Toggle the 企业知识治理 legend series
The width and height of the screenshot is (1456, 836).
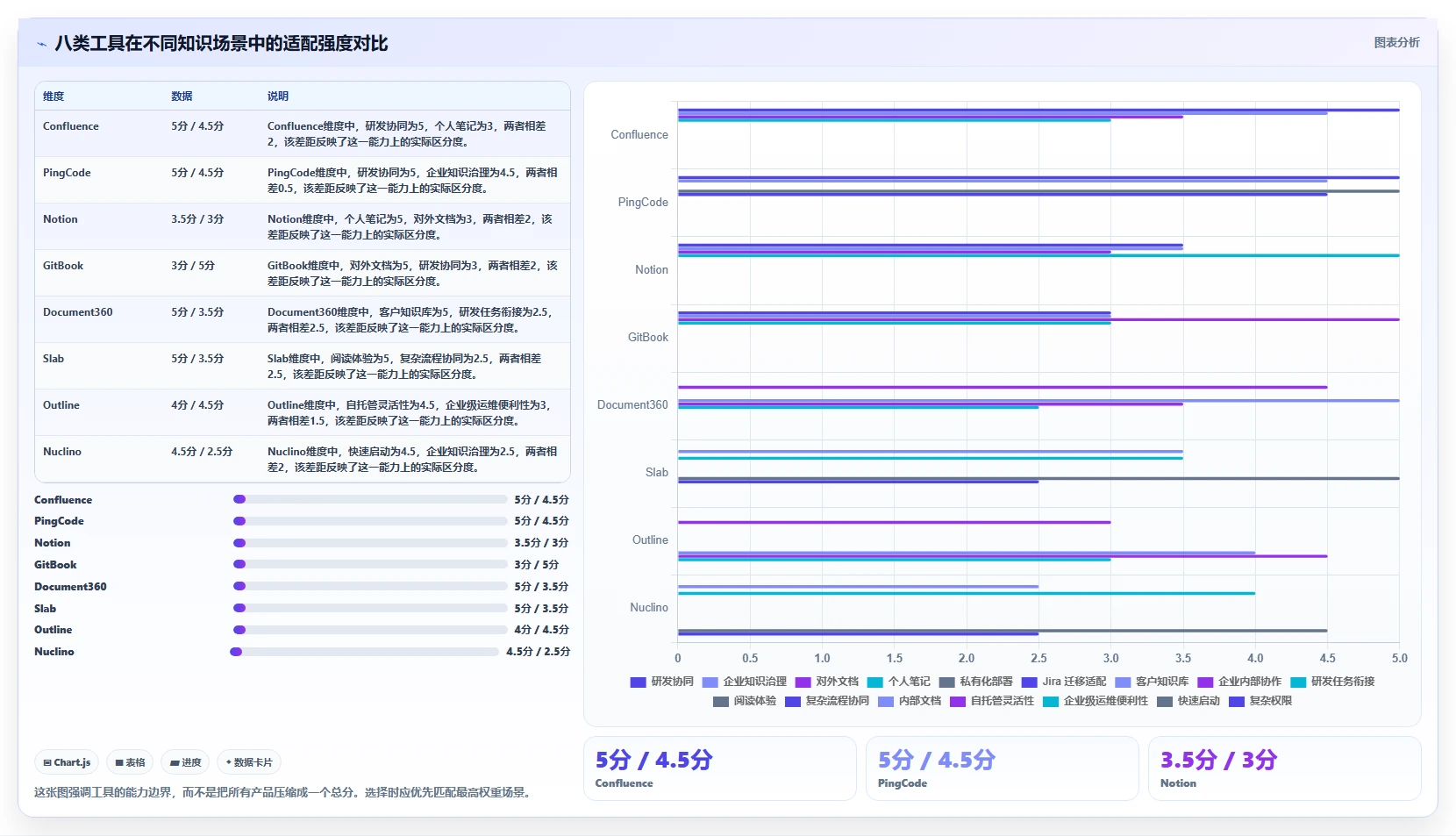(745, 682)
